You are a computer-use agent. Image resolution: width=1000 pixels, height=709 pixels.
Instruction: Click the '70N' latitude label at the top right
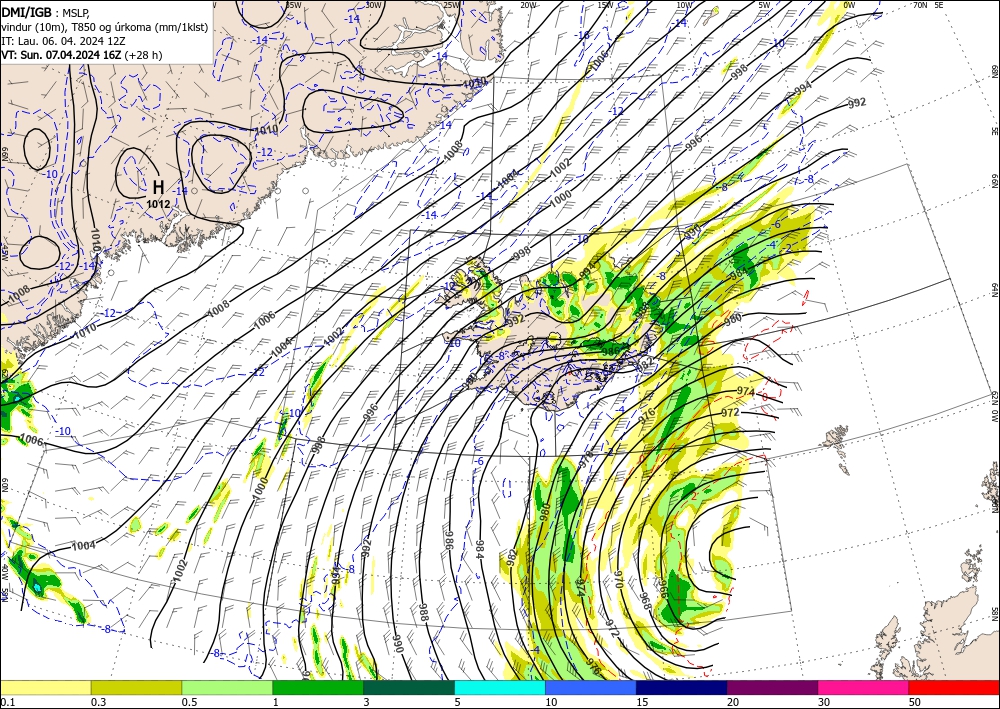tap(920, 5)
